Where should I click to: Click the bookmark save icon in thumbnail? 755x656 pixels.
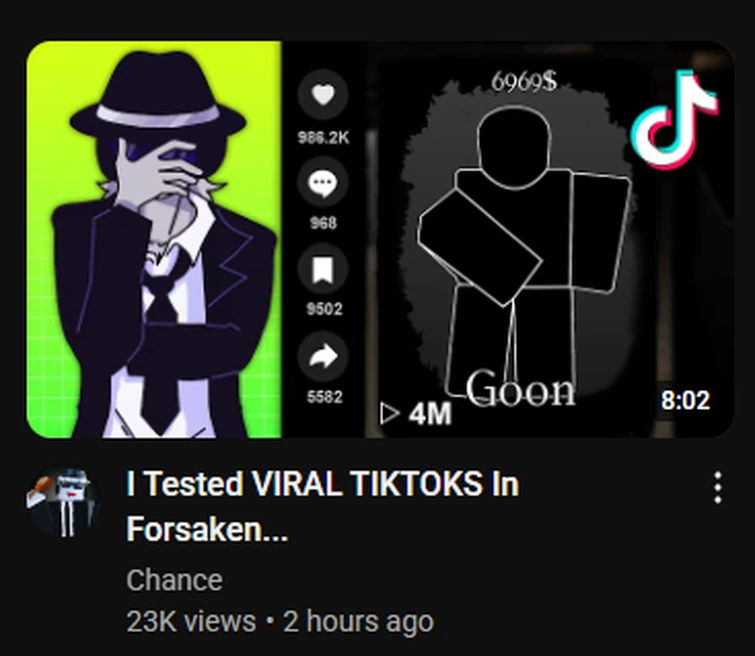point(323,269)
